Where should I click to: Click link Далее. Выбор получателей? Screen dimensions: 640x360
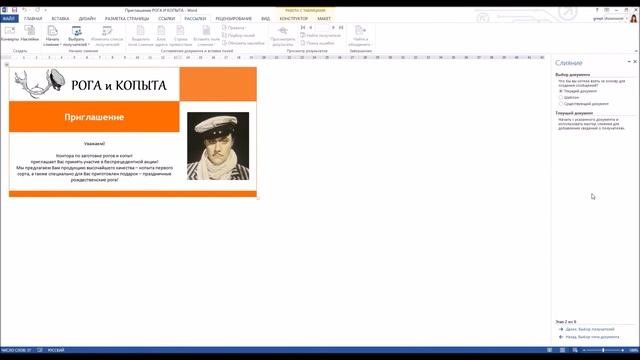coord(589,329)
